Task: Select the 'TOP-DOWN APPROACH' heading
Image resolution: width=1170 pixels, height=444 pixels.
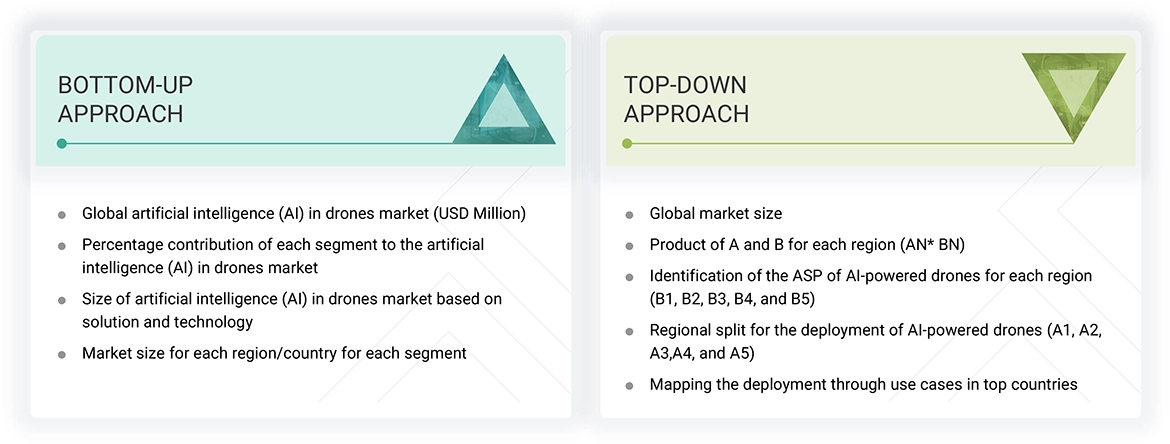Action: [686, 99]
